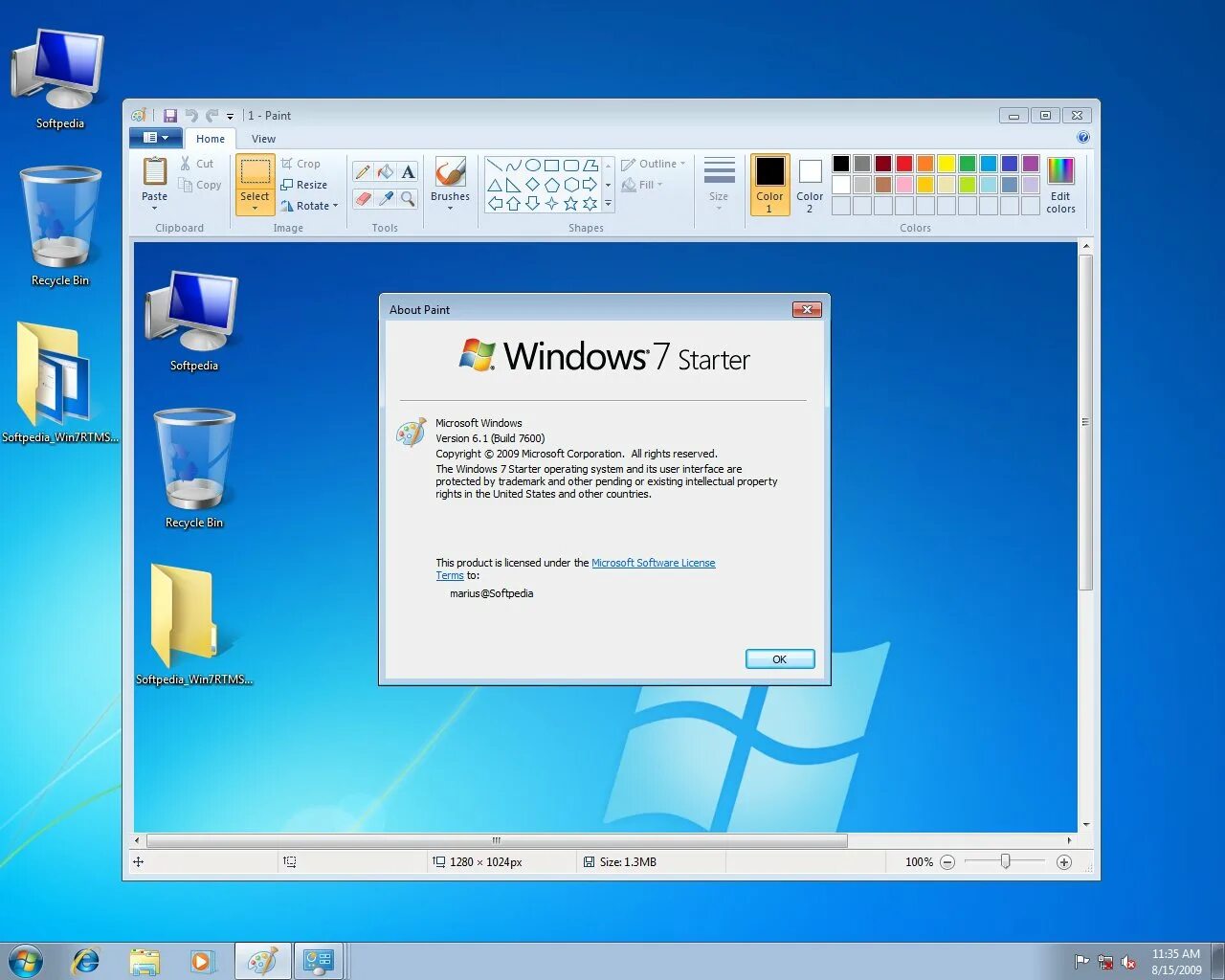Select the Oval shape
Image resolution: width=1225 pixels, height=980 pixels.
click(533, 166)
